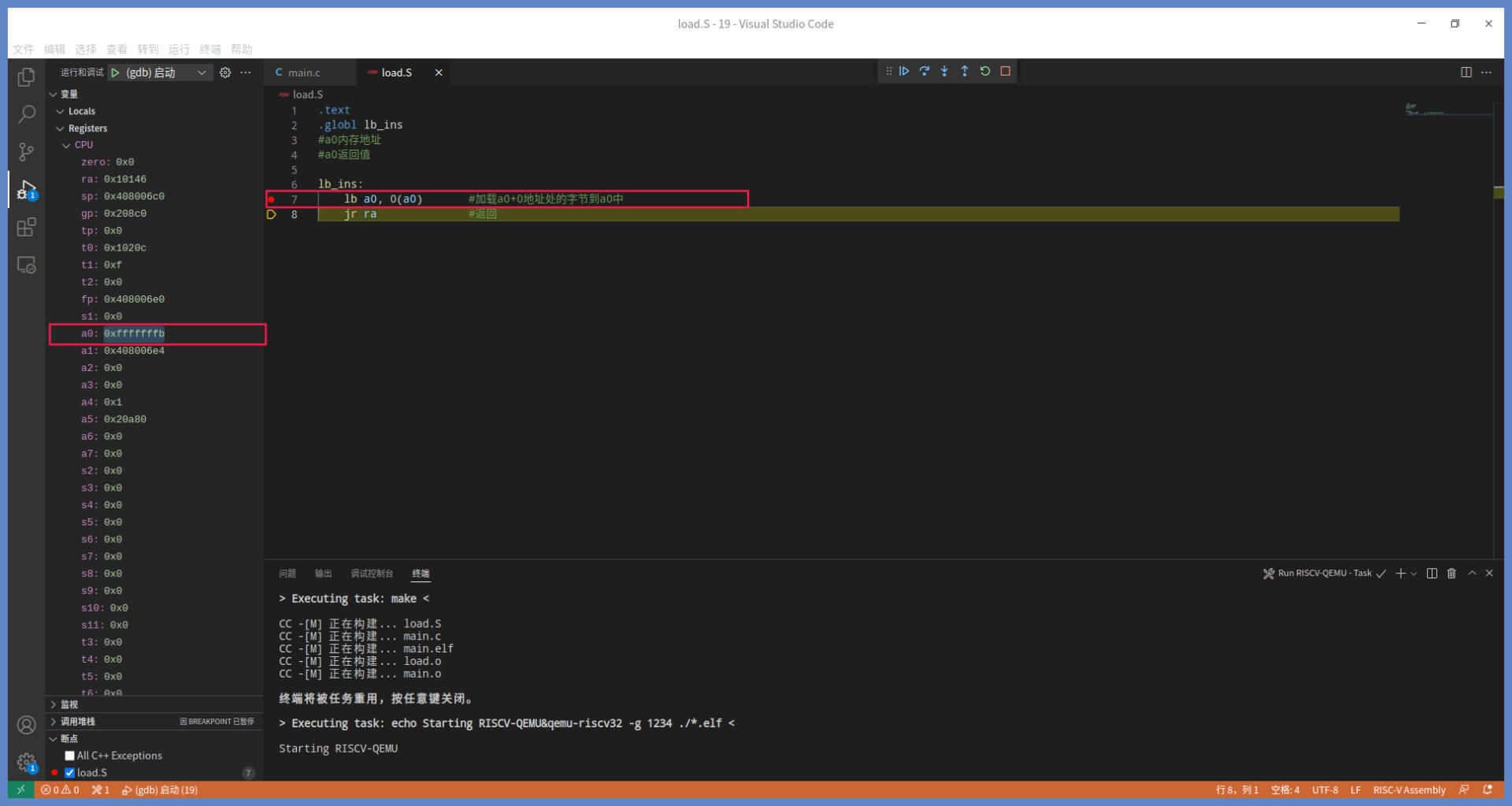Image resolution: width=1512 pixels, height=806 pixels.
Task: Click the Step Out debug icon
Action: coord(965,71)
